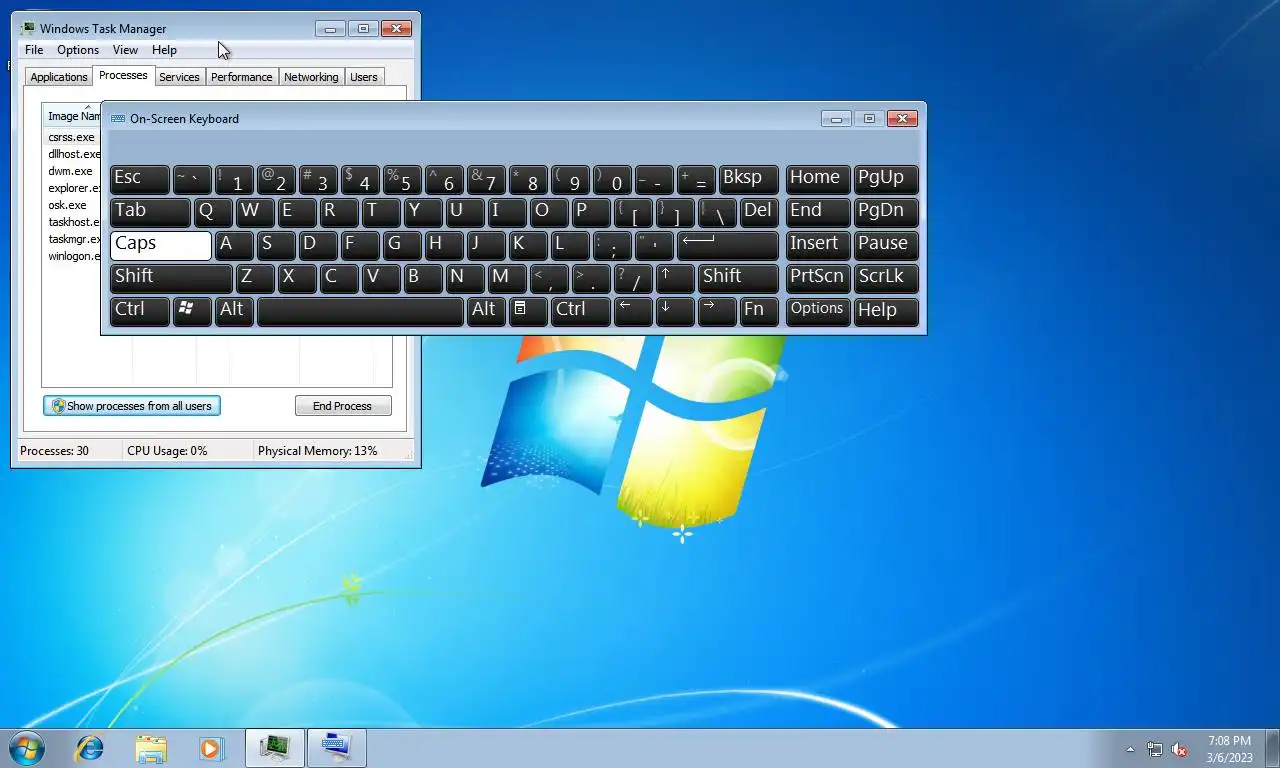Toggle the ScrLk key
The height and width of the screenshot is (768, 1280).
[x=885, y=277]
